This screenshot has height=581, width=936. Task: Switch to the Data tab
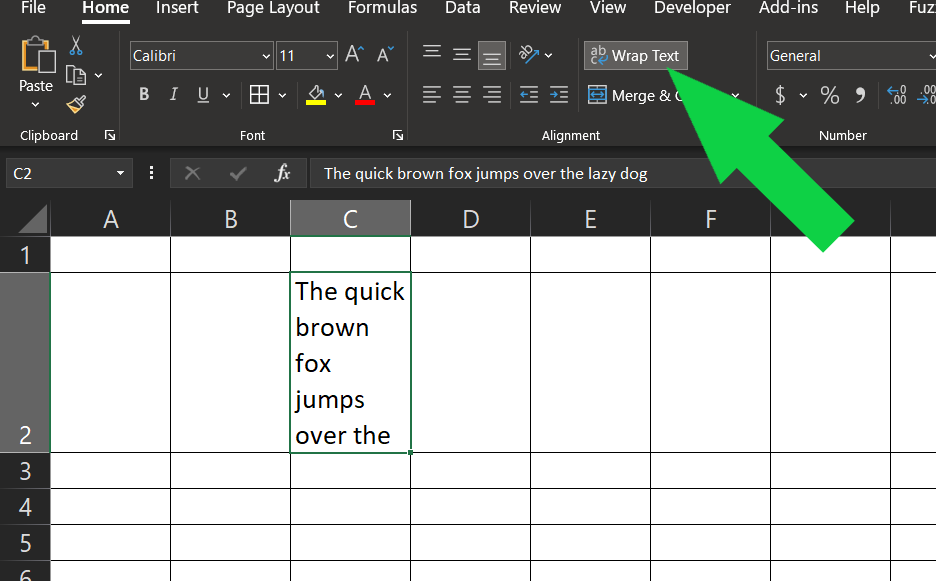click(x=463, y=8)
